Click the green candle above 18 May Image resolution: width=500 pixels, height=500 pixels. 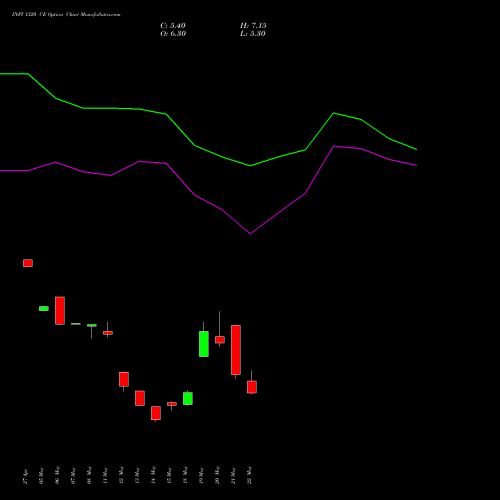(188, 398)
